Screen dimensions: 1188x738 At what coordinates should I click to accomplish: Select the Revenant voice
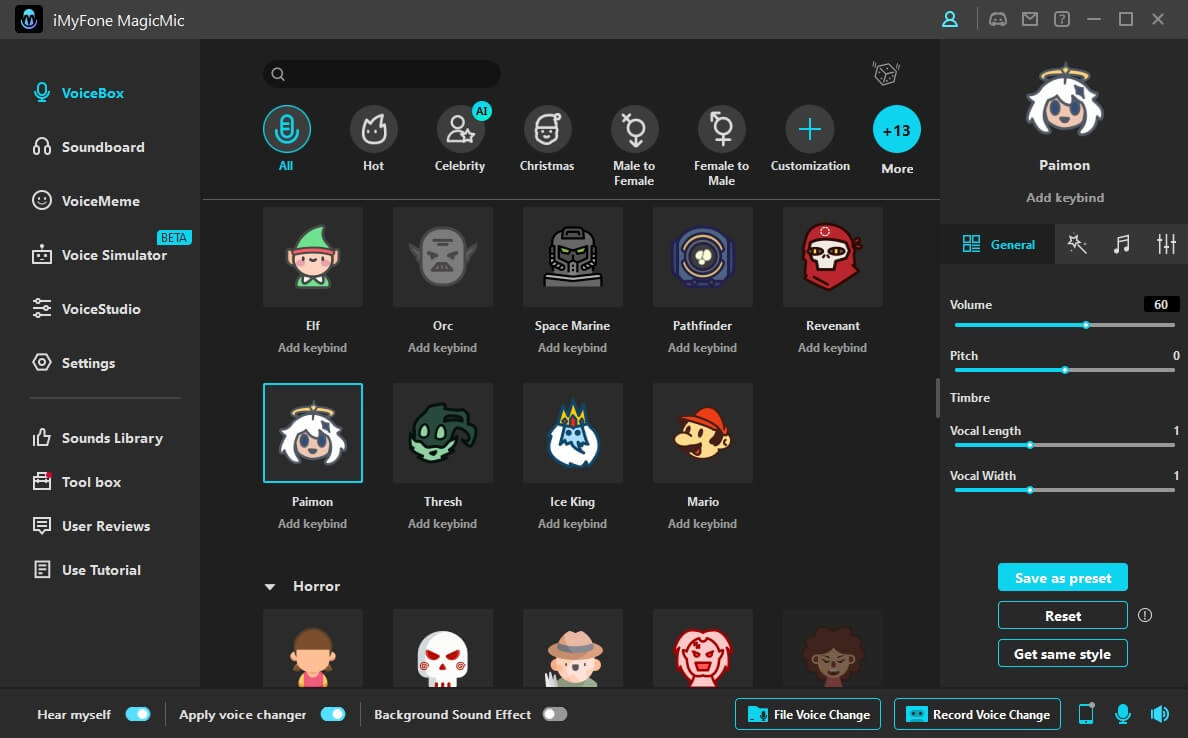tap(833, 258)
